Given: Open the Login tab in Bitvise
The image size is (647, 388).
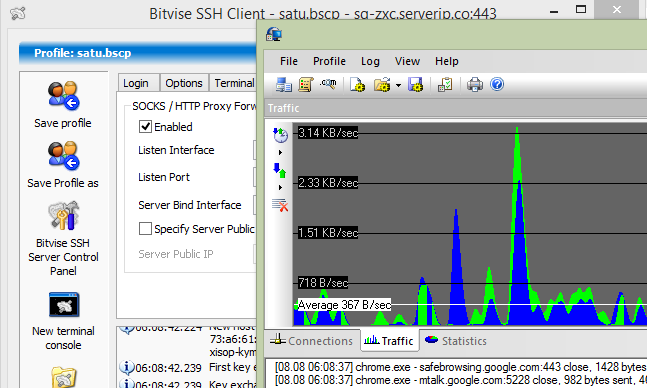Looking at the screenshot, I should tap(139, 83).
